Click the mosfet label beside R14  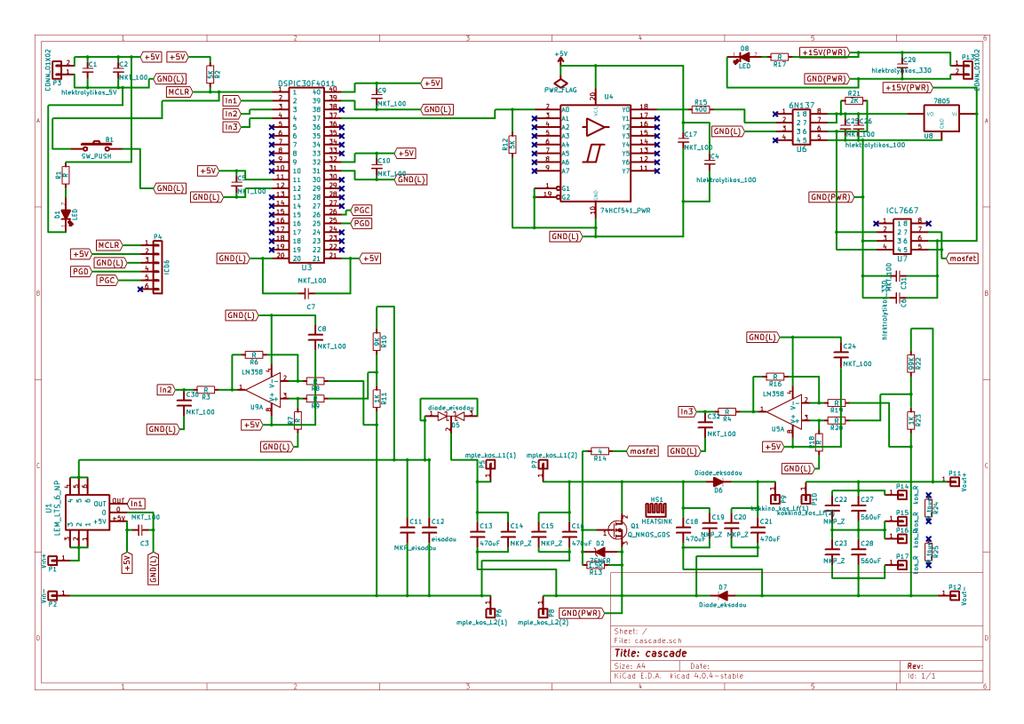(x=643, y=451)
